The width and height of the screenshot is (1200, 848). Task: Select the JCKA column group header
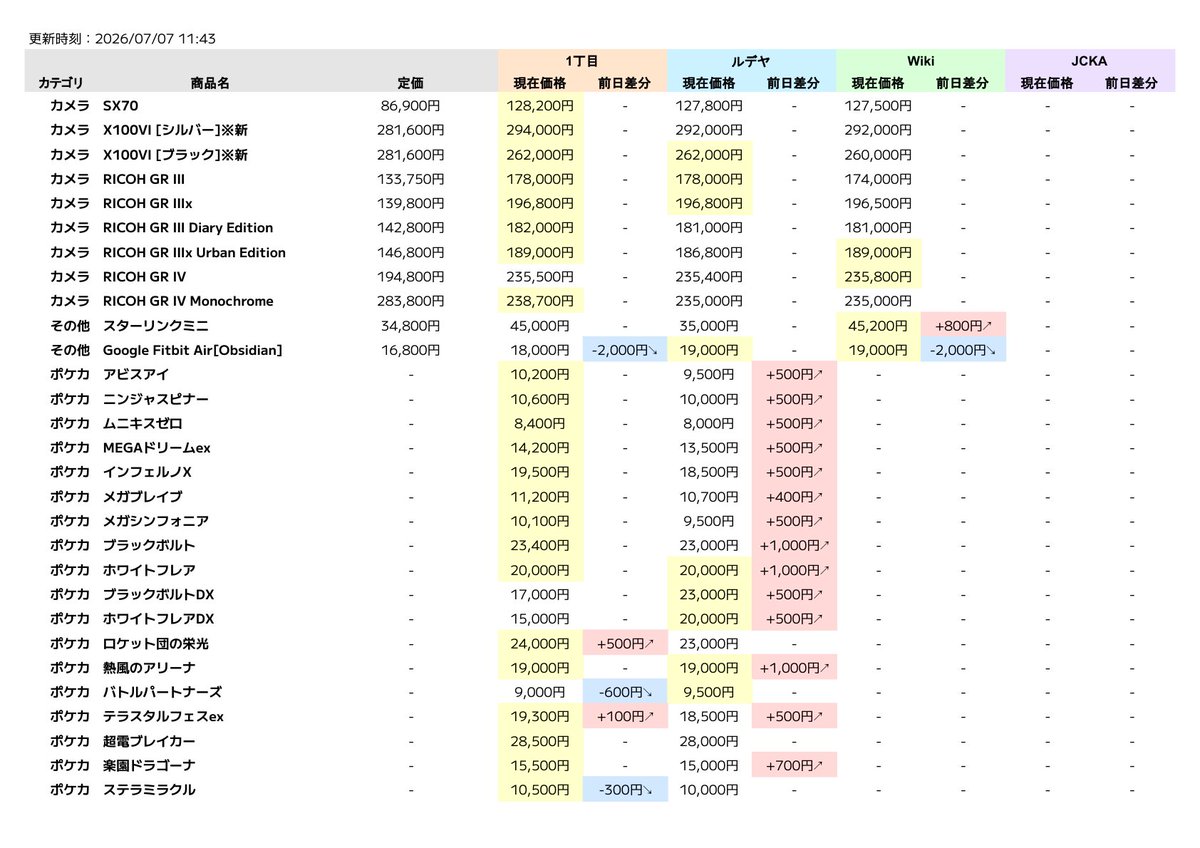pos(1090,61)
